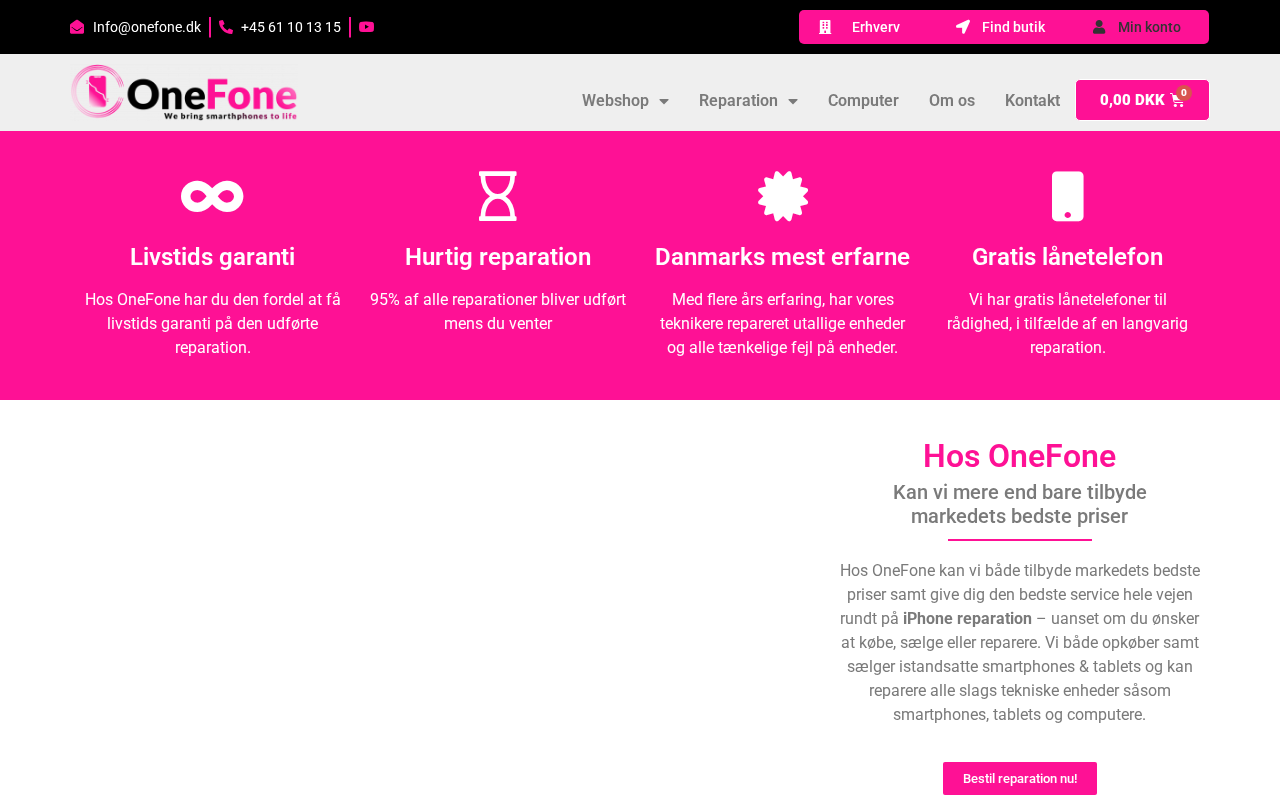This screenshot has height=800, width=1280.
Task: Click the user icon beside Min konto
Action: point(1099,27)
